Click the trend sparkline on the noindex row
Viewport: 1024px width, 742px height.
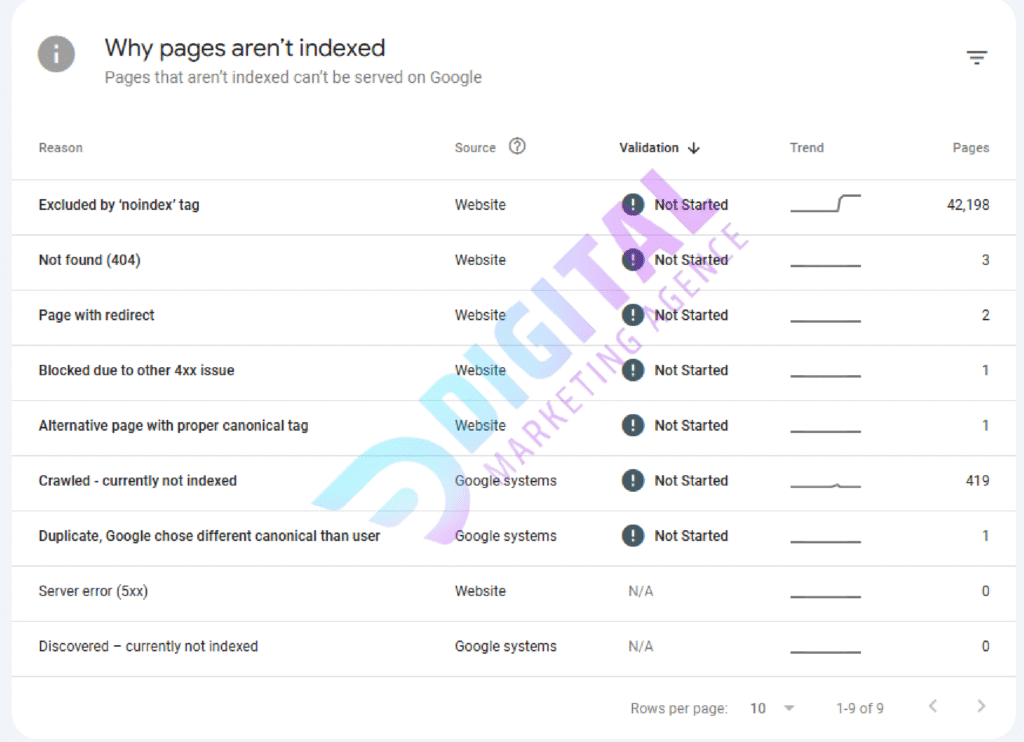pyautogui.click(x=824, y=204)
